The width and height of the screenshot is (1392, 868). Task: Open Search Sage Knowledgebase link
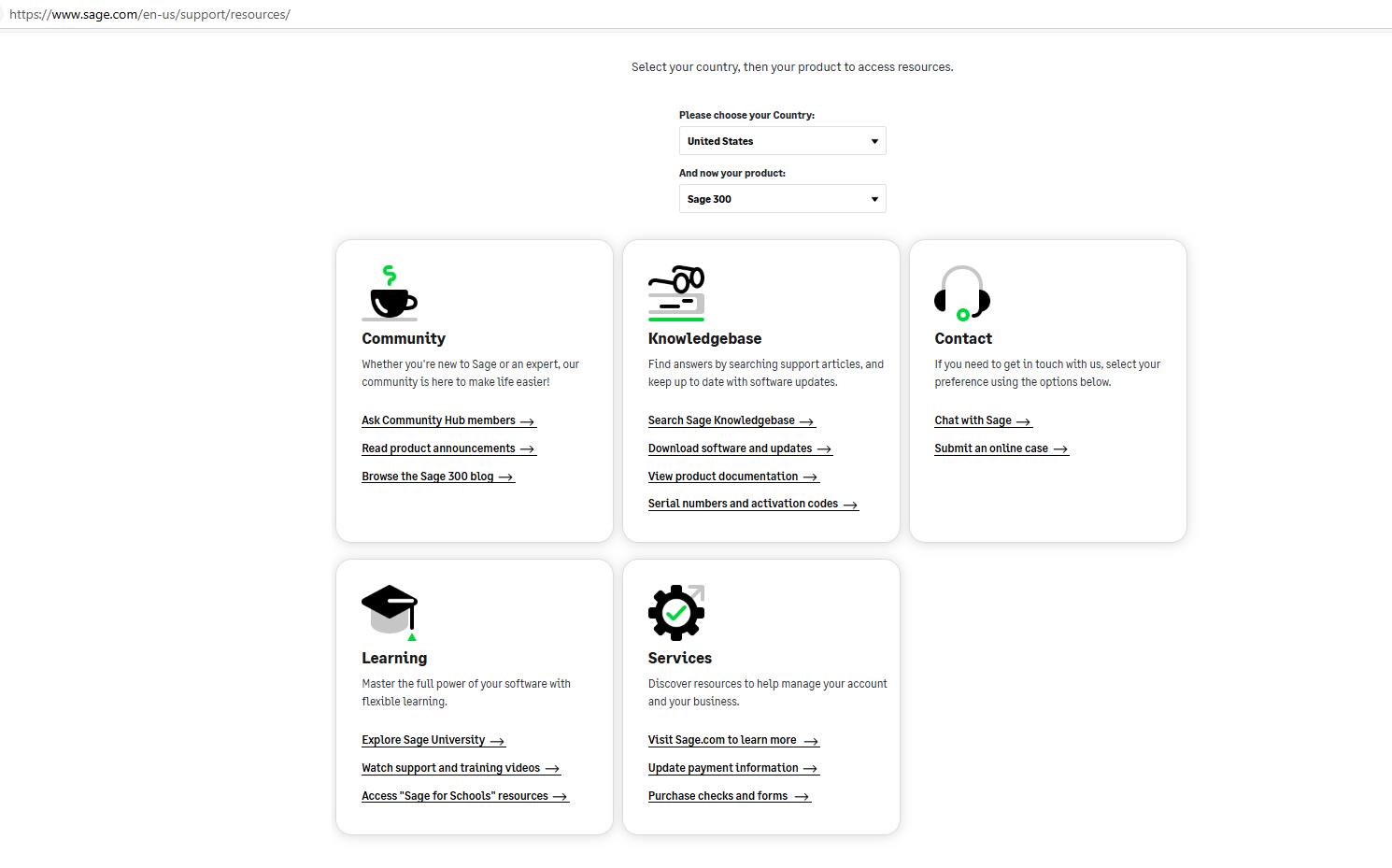coord(732,421)
